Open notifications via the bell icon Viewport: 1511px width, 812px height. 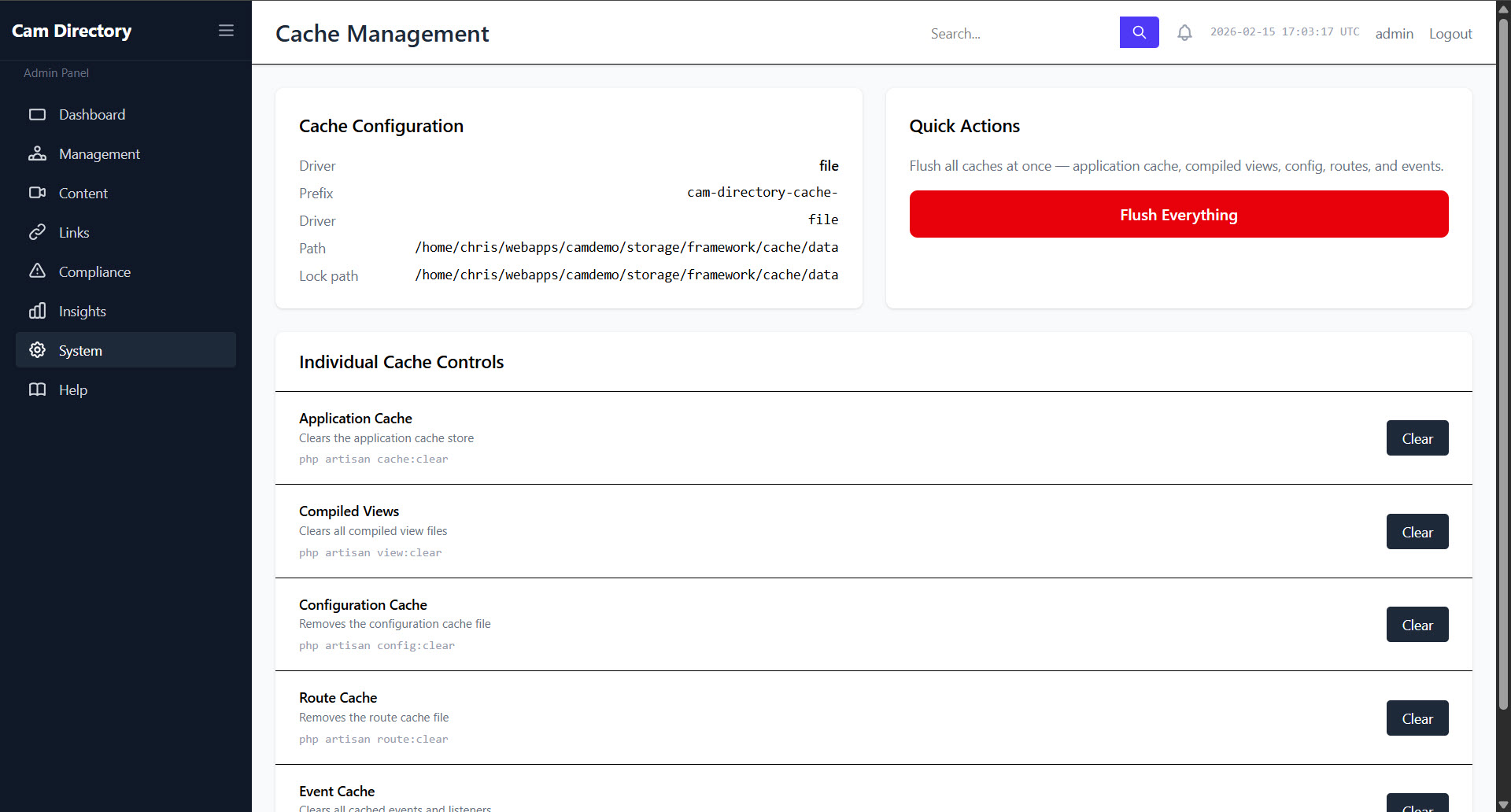coord(1184,33)
